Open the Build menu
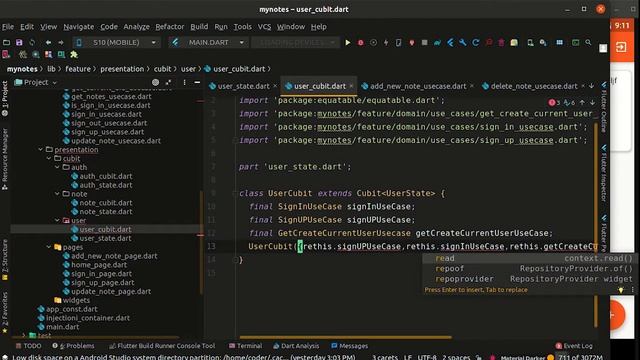 click(199, 27)
